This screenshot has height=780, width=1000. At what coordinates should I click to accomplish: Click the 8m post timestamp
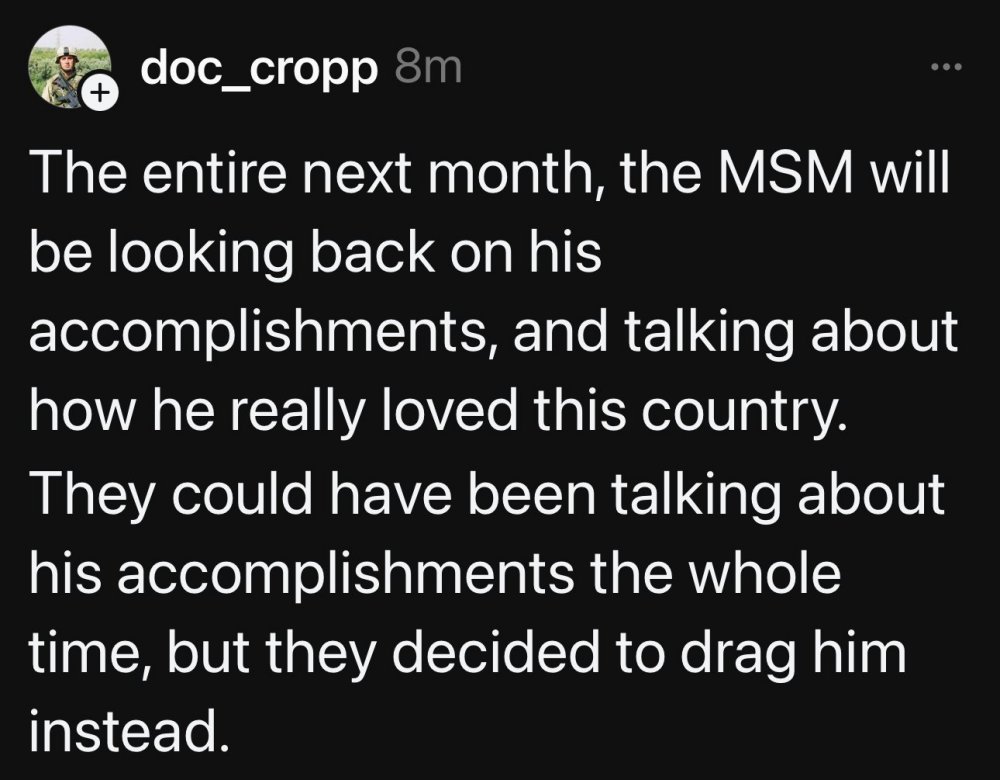point(429,68)
